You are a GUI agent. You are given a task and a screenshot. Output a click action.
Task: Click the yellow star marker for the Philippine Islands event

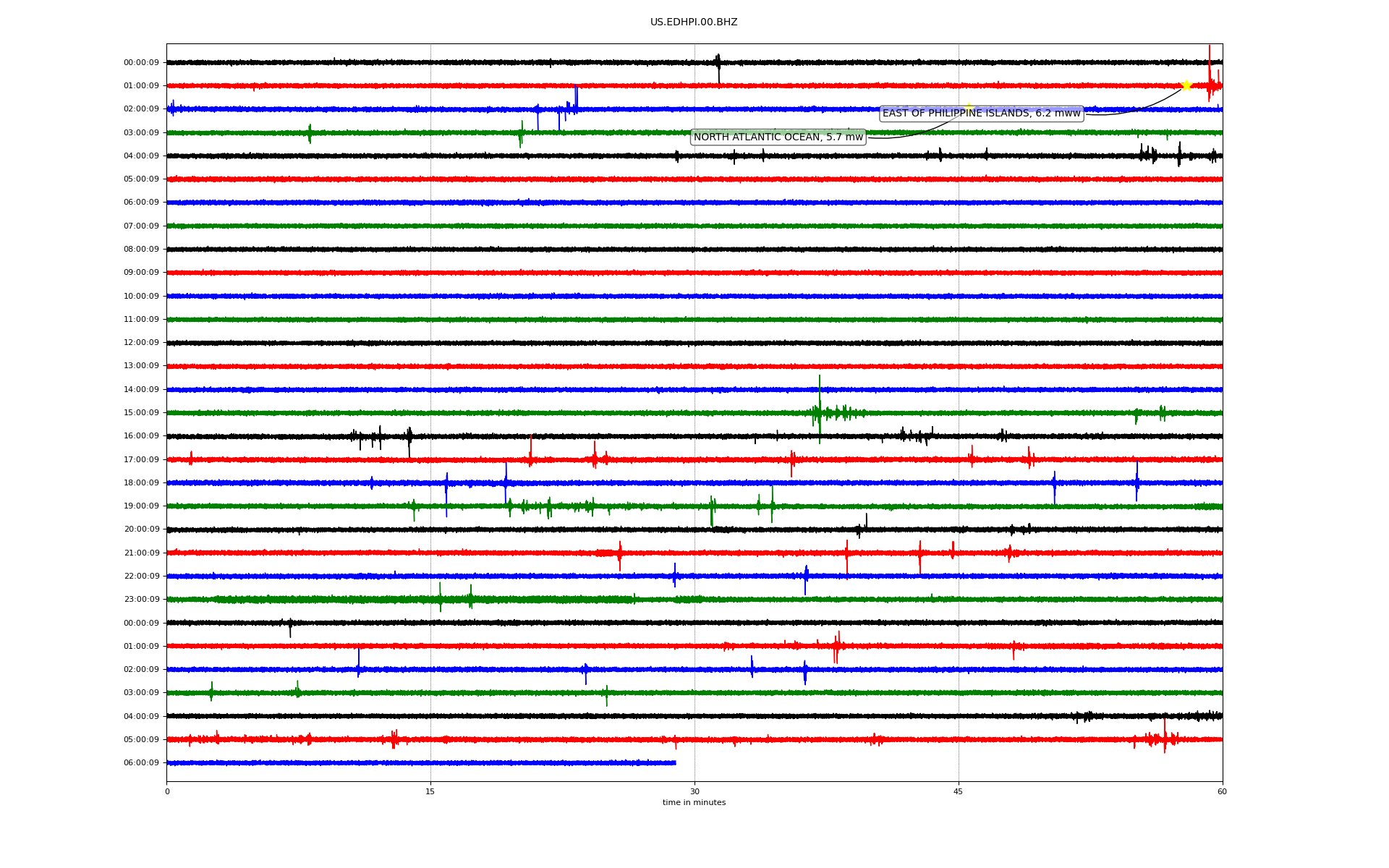point(1186,85)
